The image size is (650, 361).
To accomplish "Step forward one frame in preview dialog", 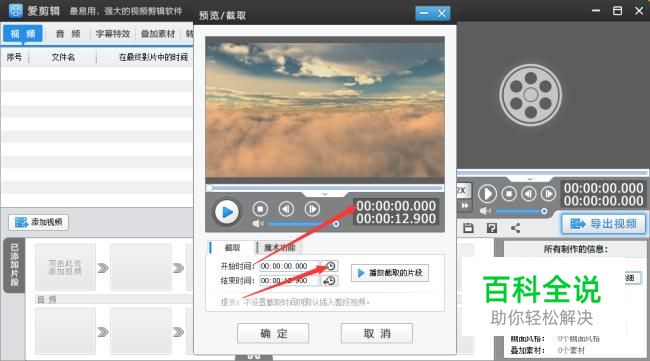I will 312,209.
